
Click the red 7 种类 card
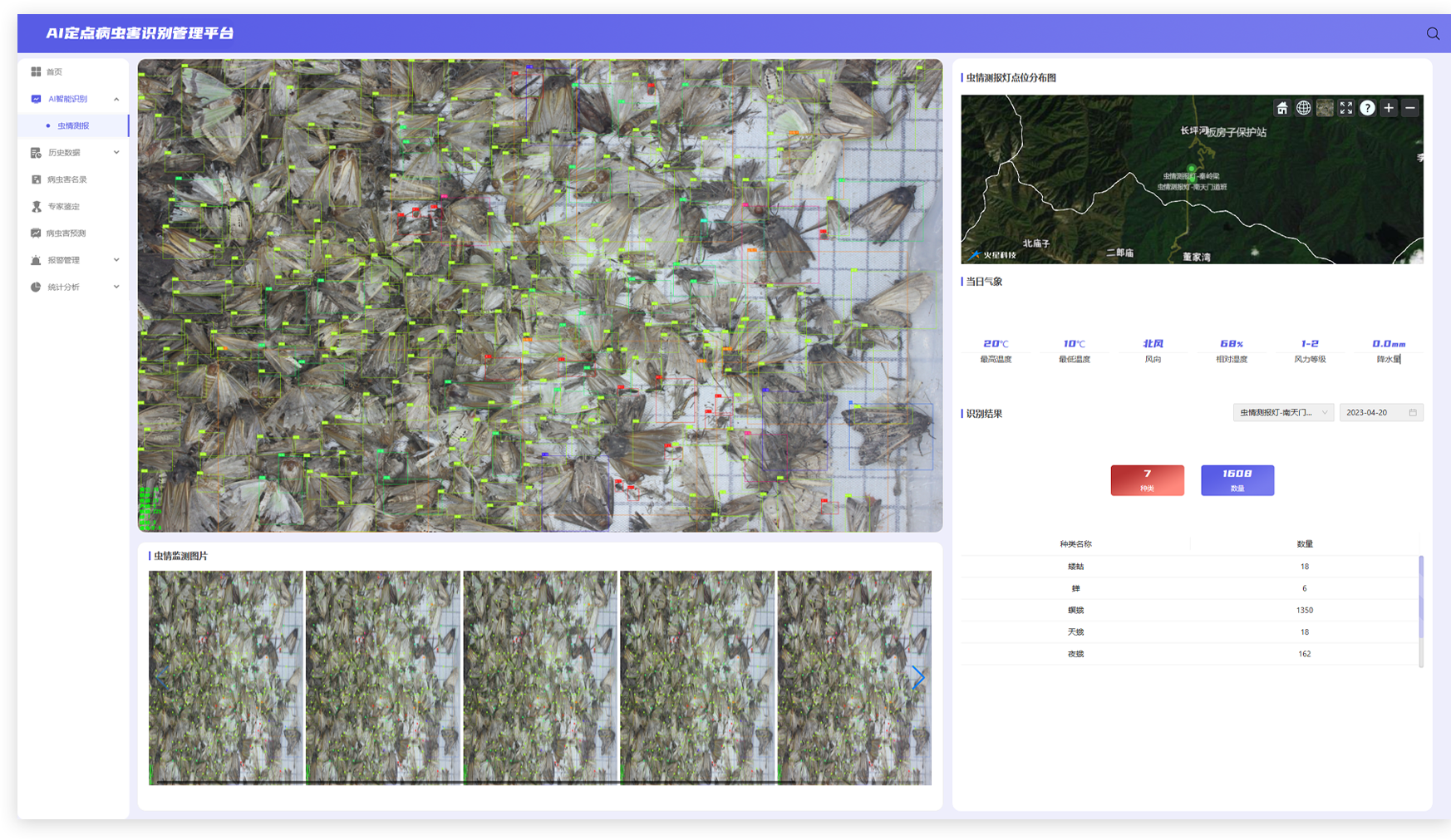point(1147,480)
